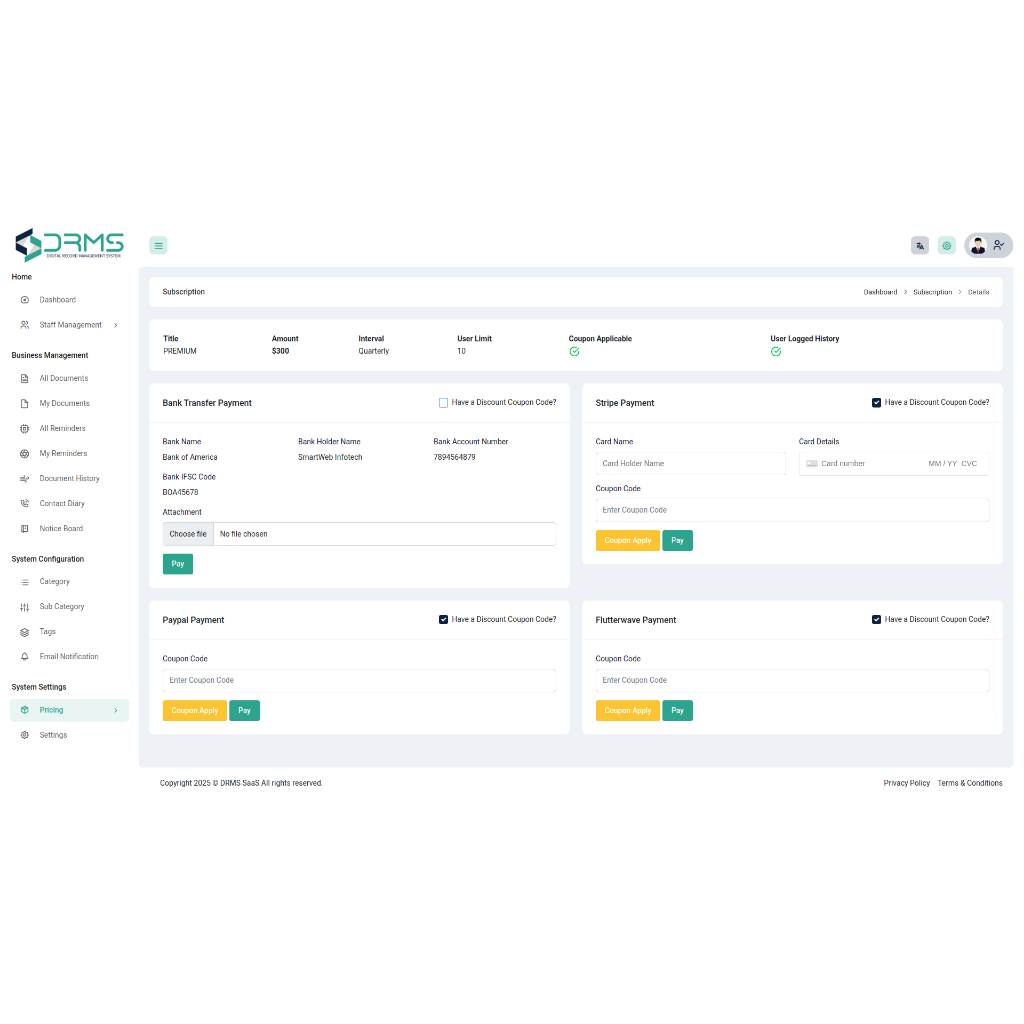Enable Bank Transfer discount coupon checkbox
This screenshot has height=1024, width=1024.
(x=443, y=403)
